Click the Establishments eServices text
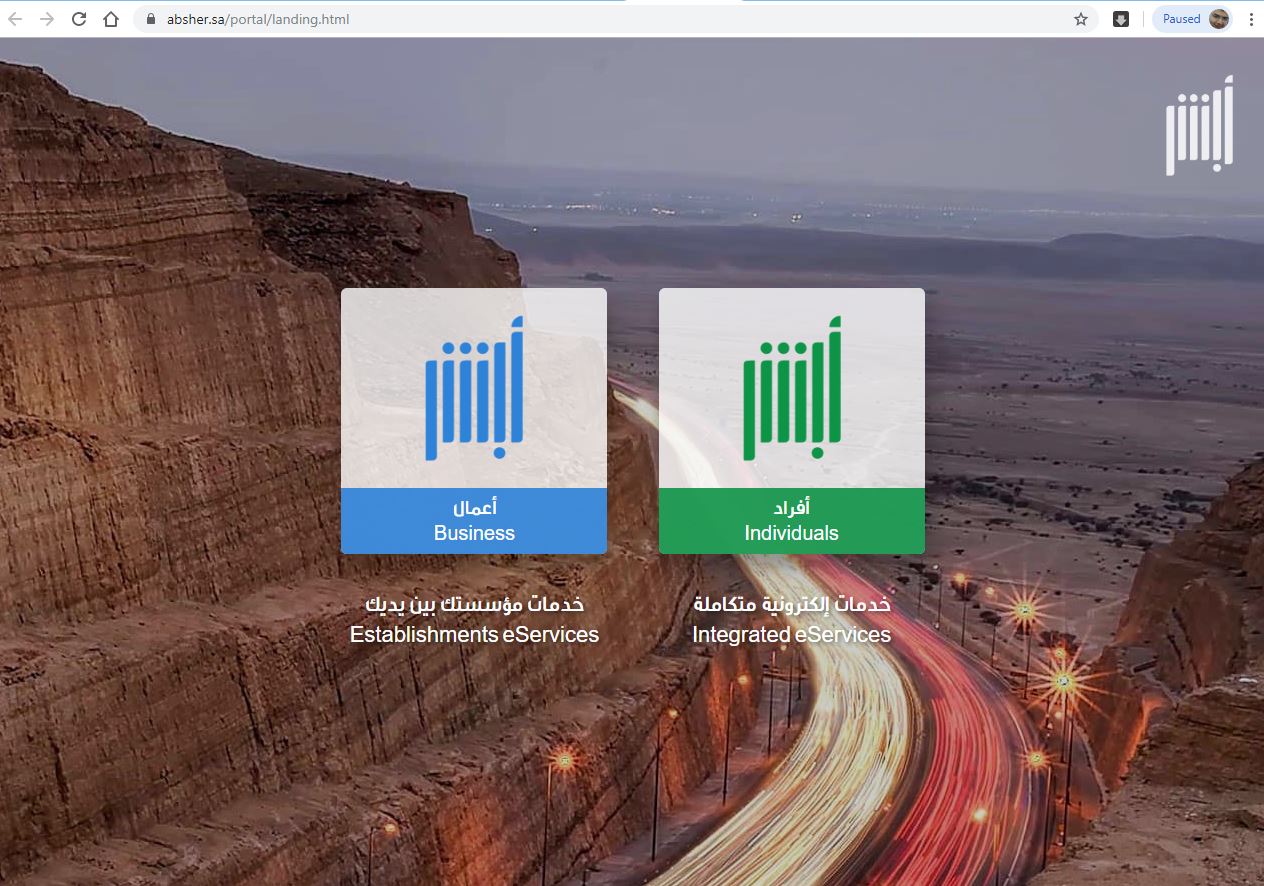 click(x=474, y=635)
